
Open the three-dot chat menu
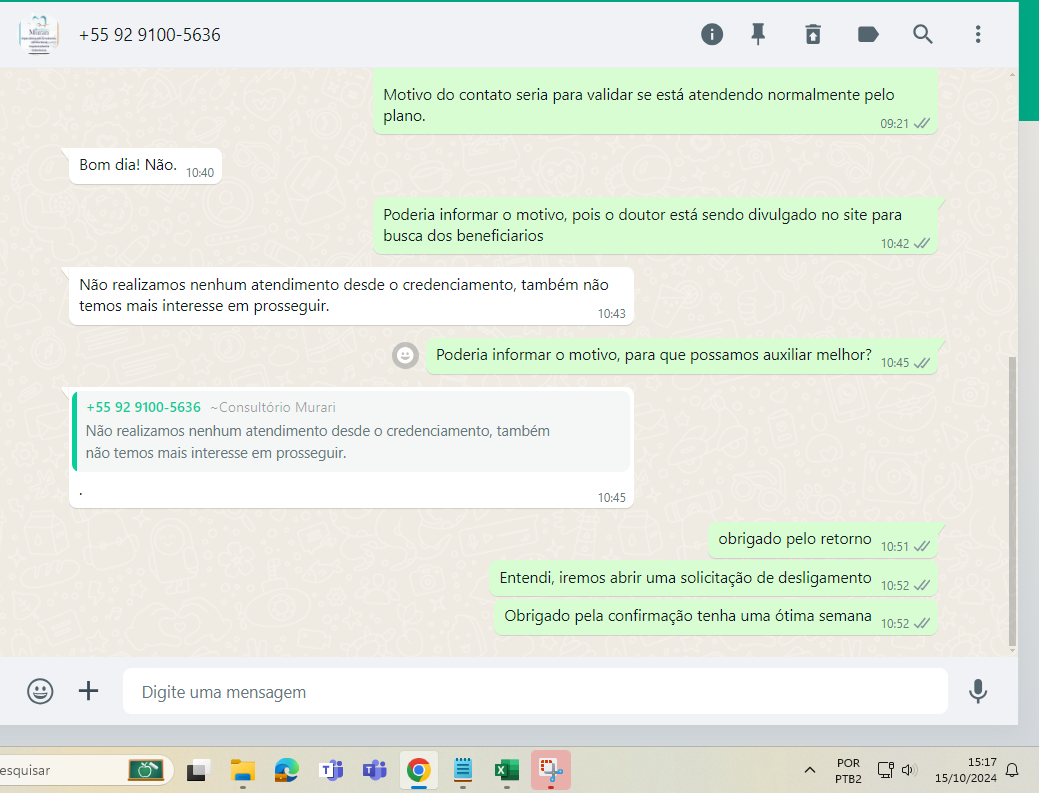tap(978, 34)
